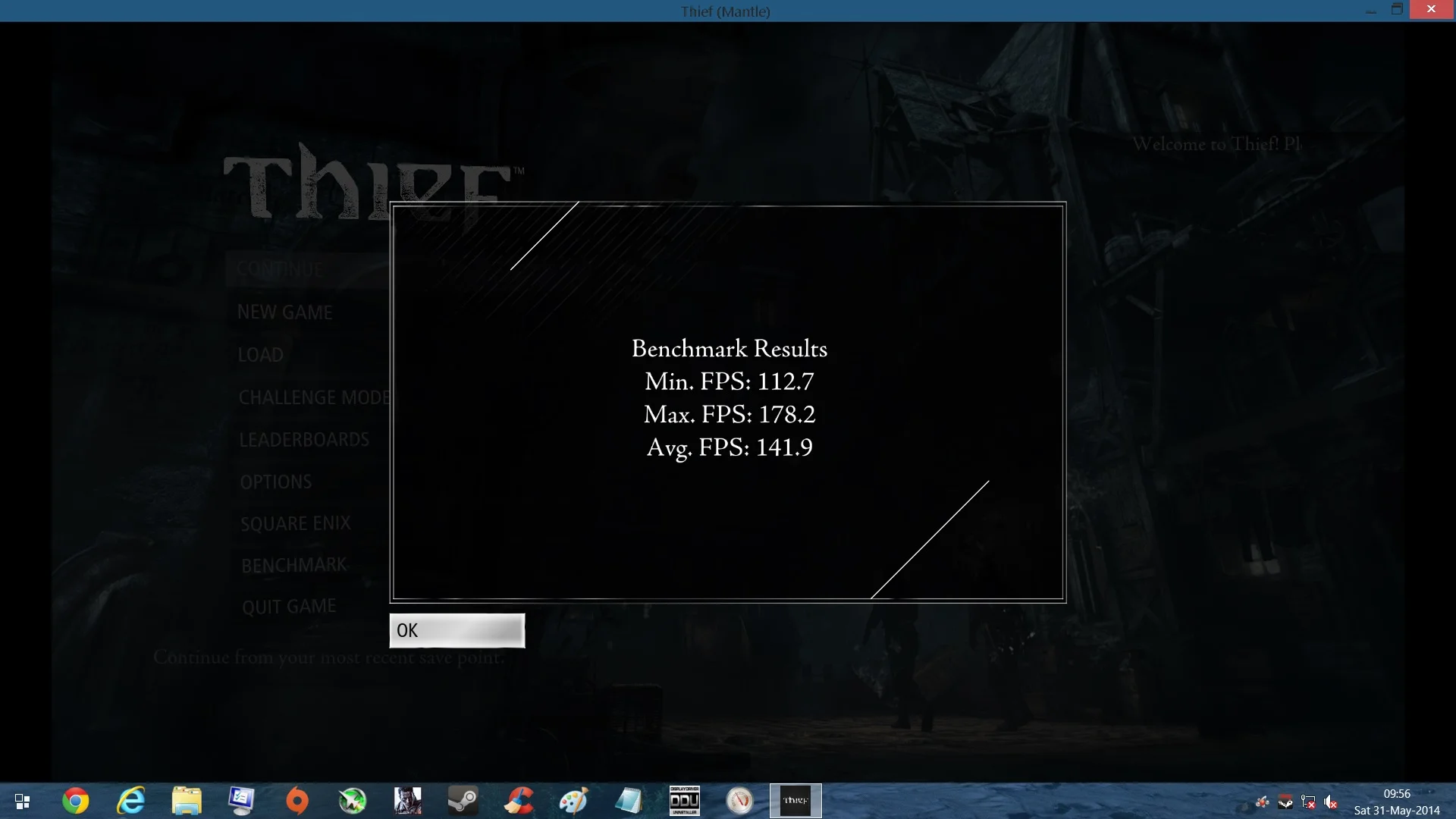Click the molecule icon in the system tray

1262,802
